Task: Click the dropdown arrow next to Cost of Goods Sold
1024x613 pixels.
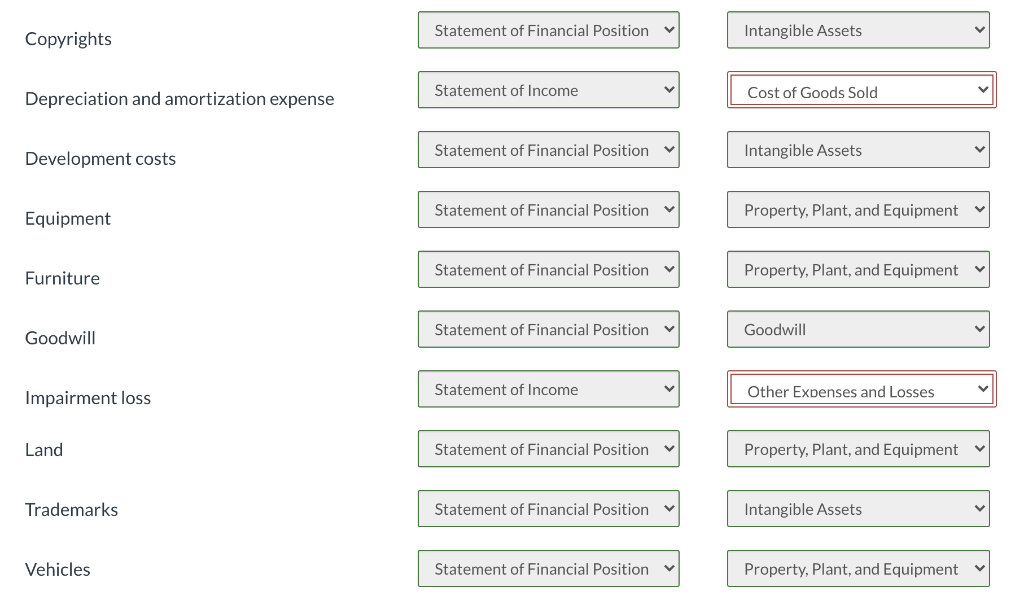Action: click(978, 91)
